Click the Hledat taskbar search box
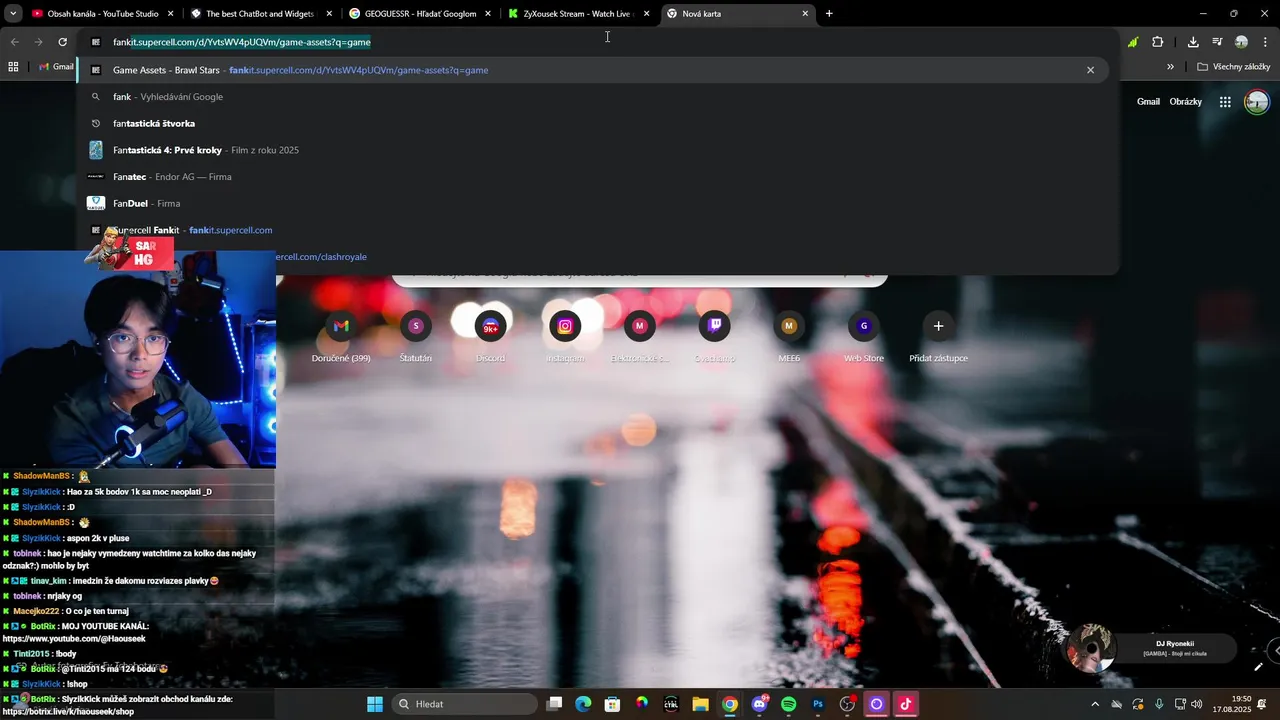Viewport: 1280px width, 720px height. click(x=464, y=704)
